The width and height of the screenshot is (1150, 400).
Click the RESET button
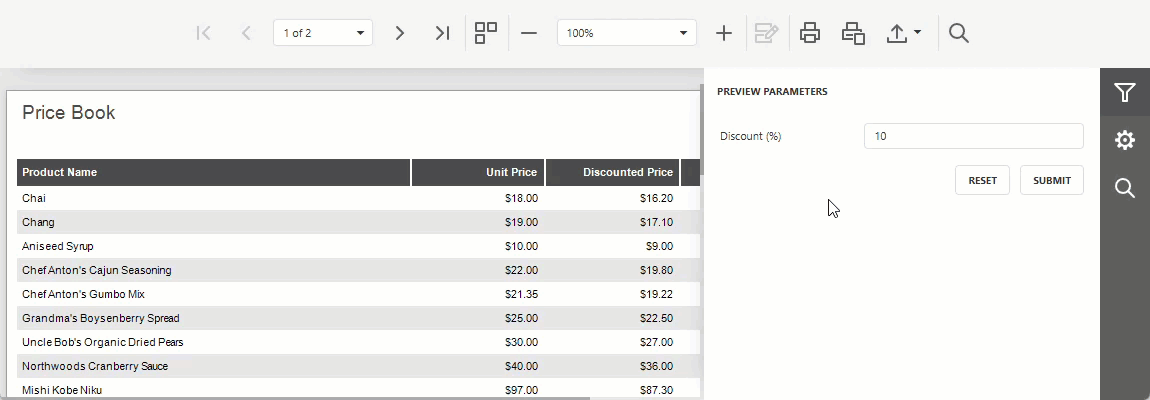(x=982, y=180)
